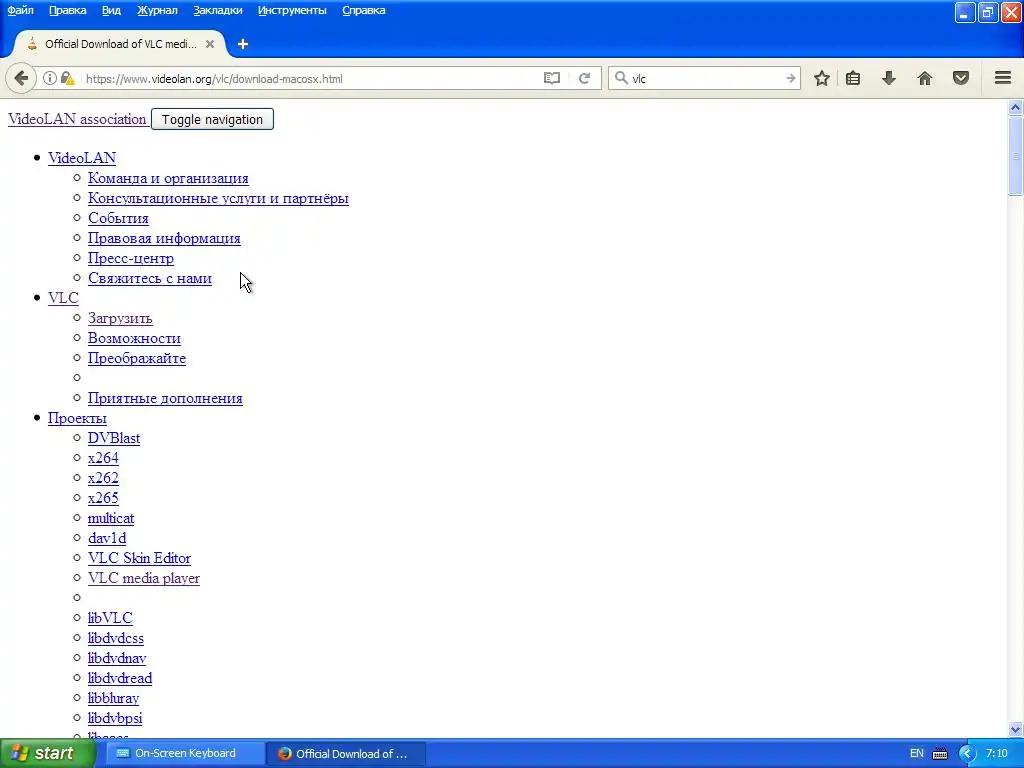Open the Преображайте link
This screenshot has height=768, width=1024.
[136, 358]
